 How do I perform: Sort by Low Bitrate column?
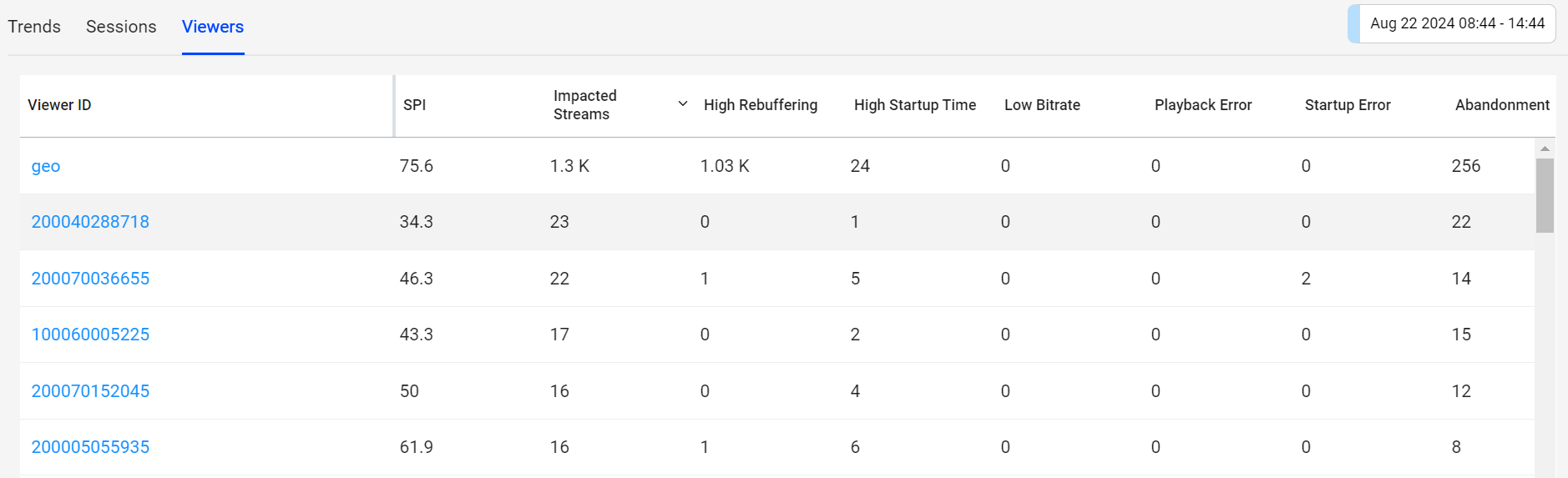[x=1042, y=105]
